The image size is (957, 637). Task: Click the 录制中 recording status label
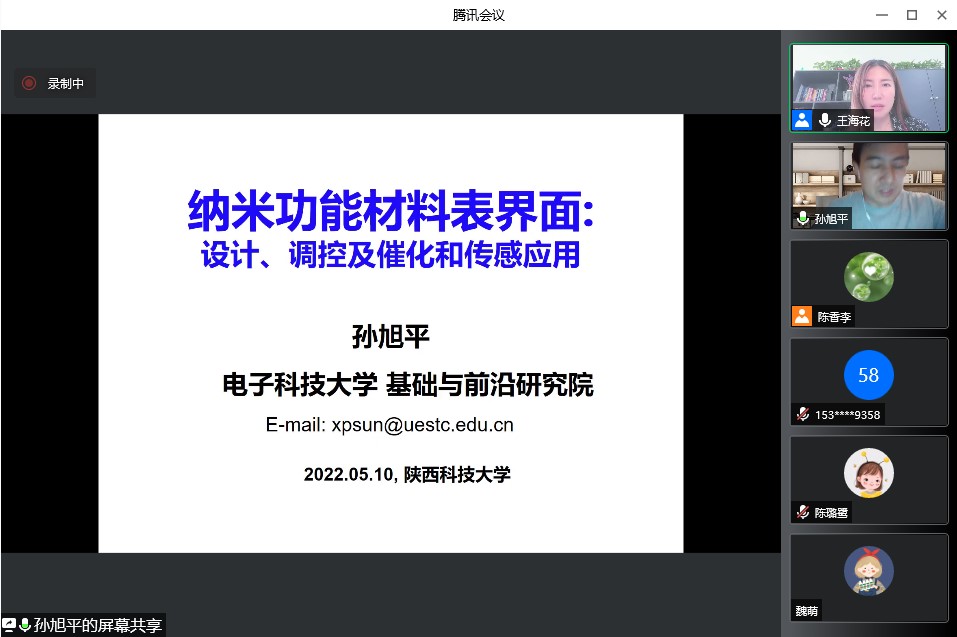66,84
